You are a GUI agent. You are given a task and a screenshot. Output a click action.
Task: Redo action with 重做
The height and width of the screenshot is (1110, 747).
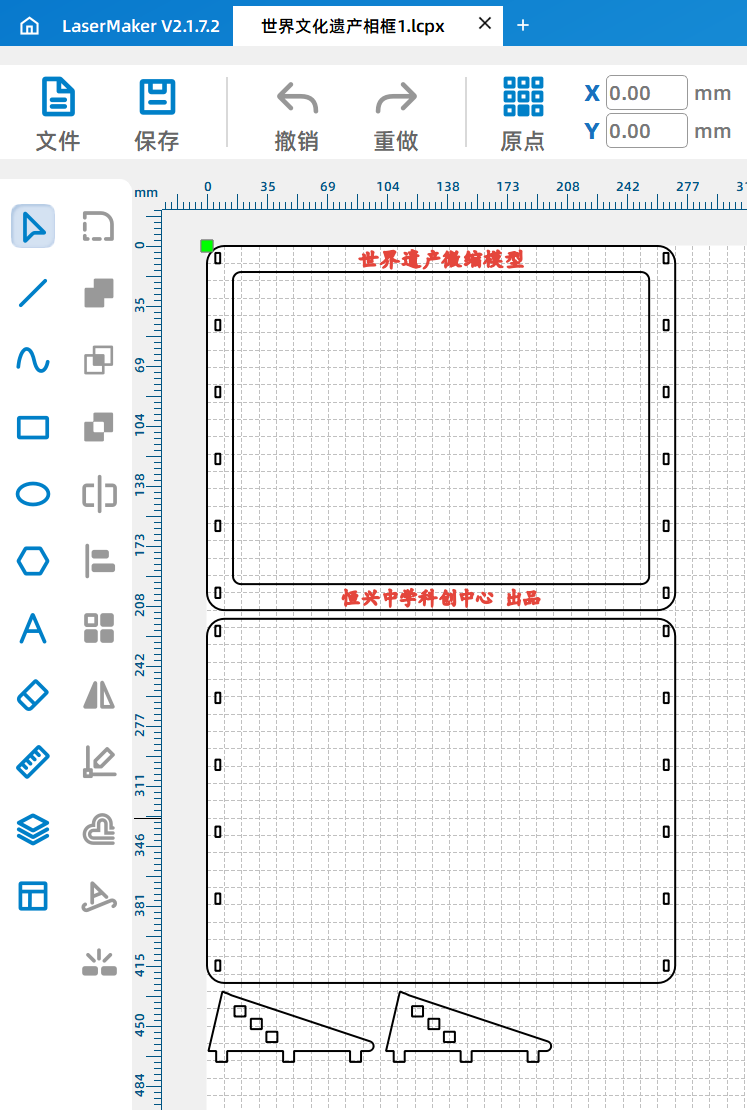(x=397, y=116)
